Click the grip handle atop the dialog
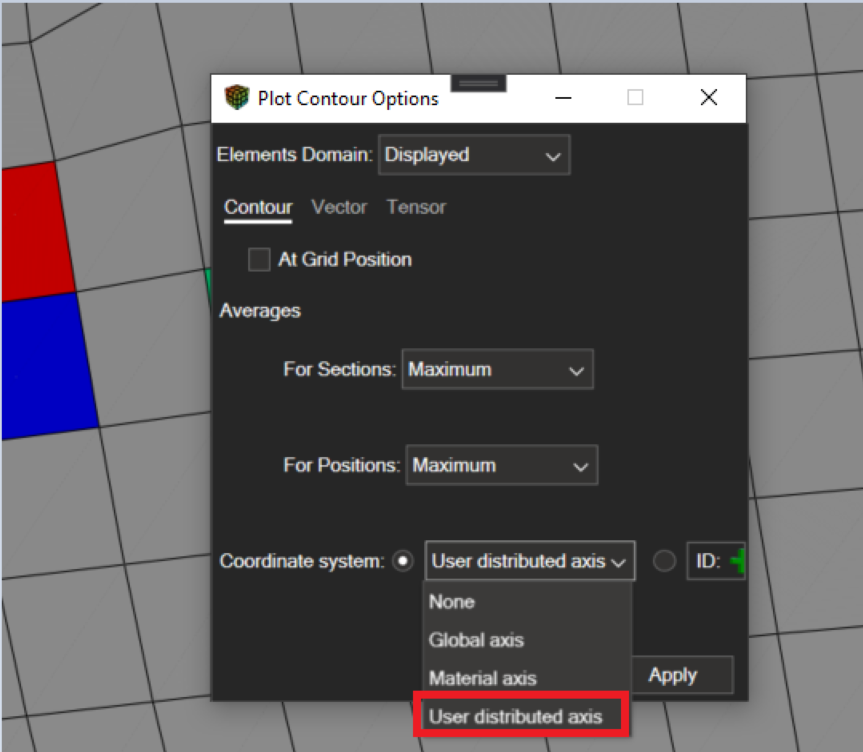863x752 pixels. click(x=478, y=82)
